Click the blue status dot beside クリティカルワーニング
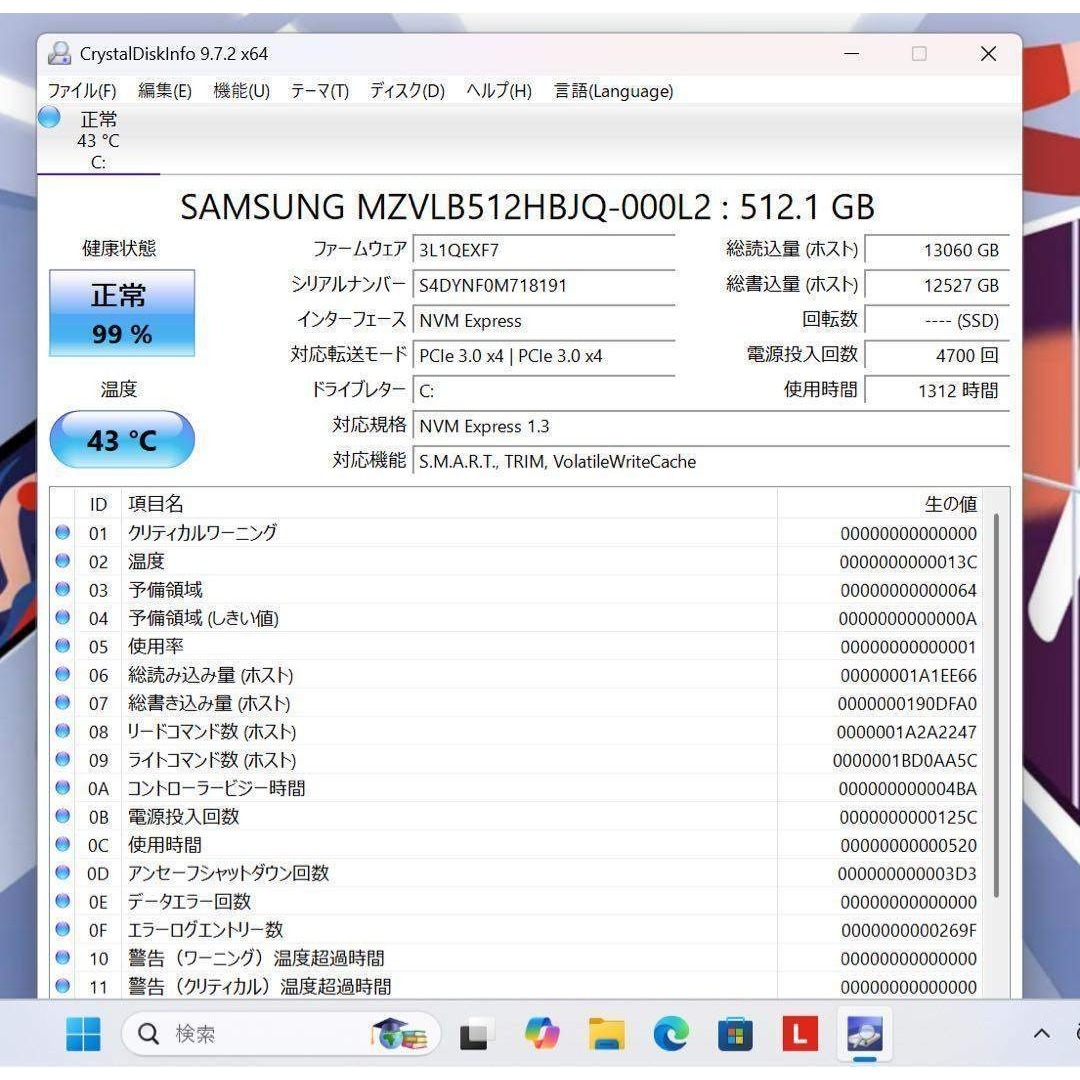 63,533
